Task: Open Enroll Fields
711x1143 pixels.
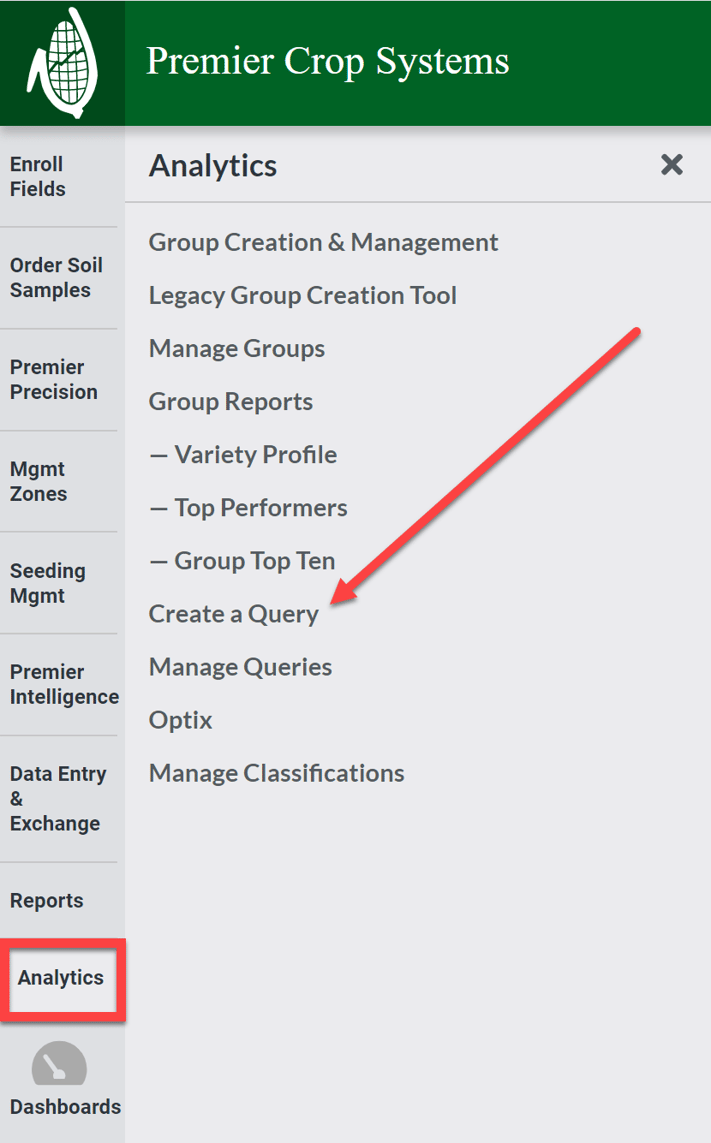Action: click(x=40, y=176)
